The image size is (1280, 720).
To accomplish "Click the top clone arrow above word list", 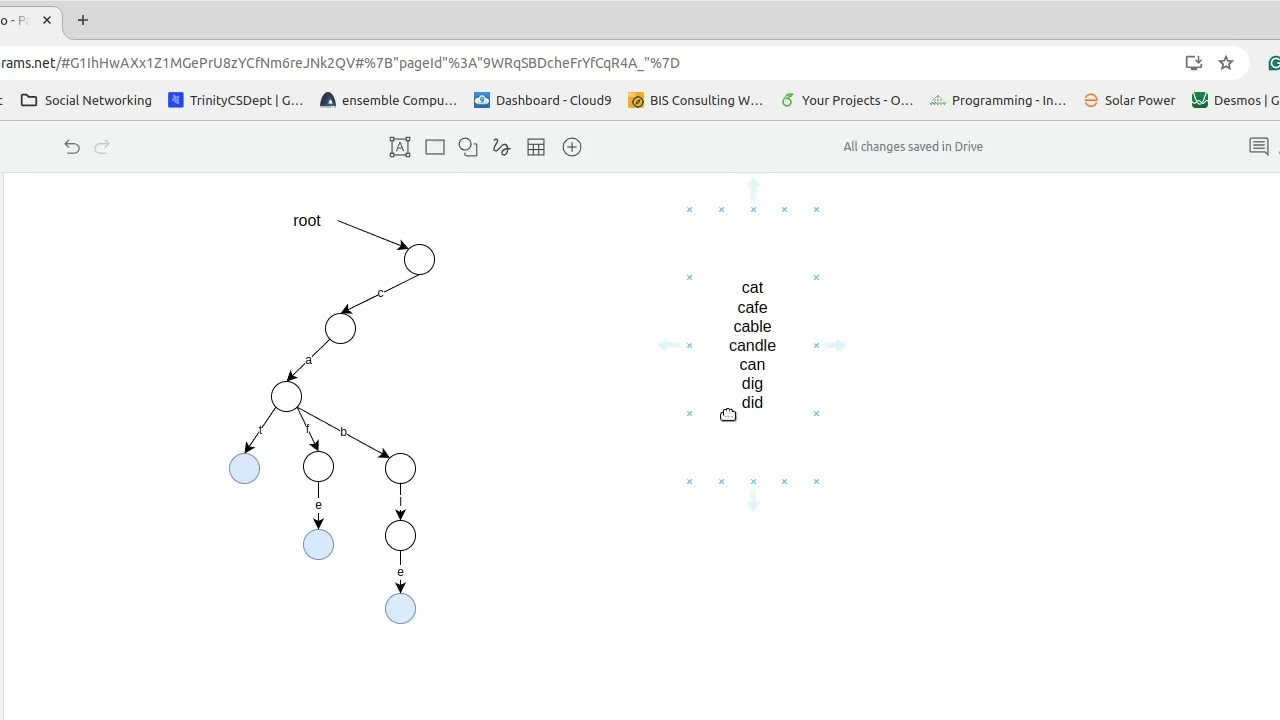I will (753, 187).
